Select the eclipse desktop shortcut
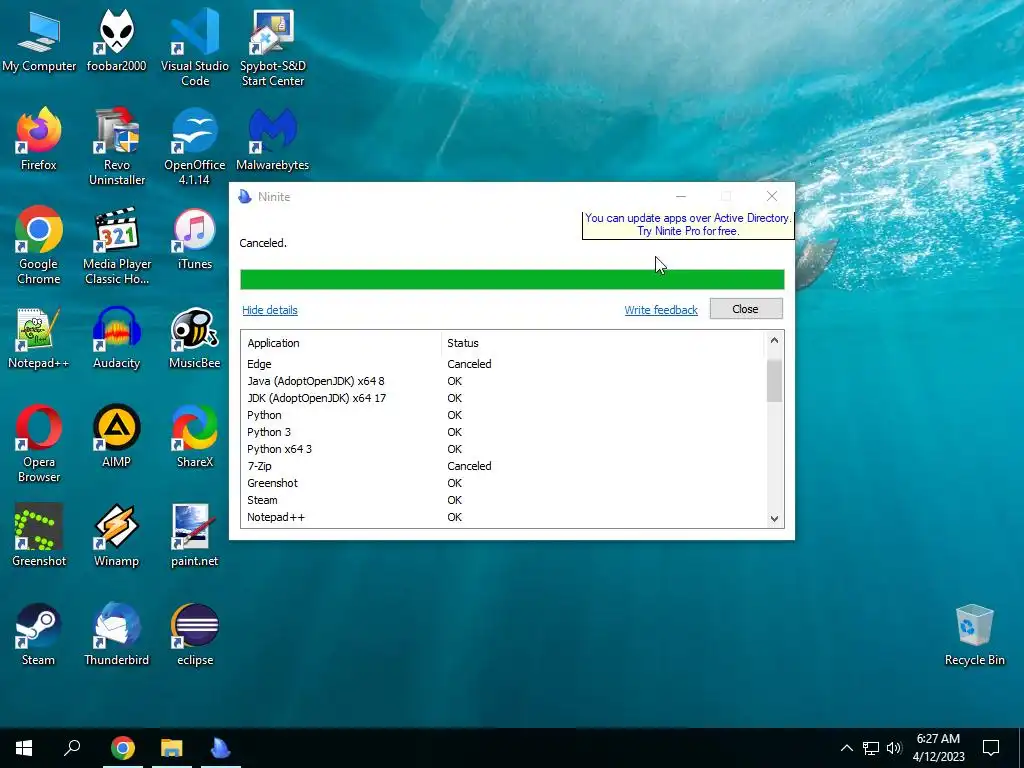The height and width of the screenshot is (768, 1024). pyautogui.click(x=195, y=634)
